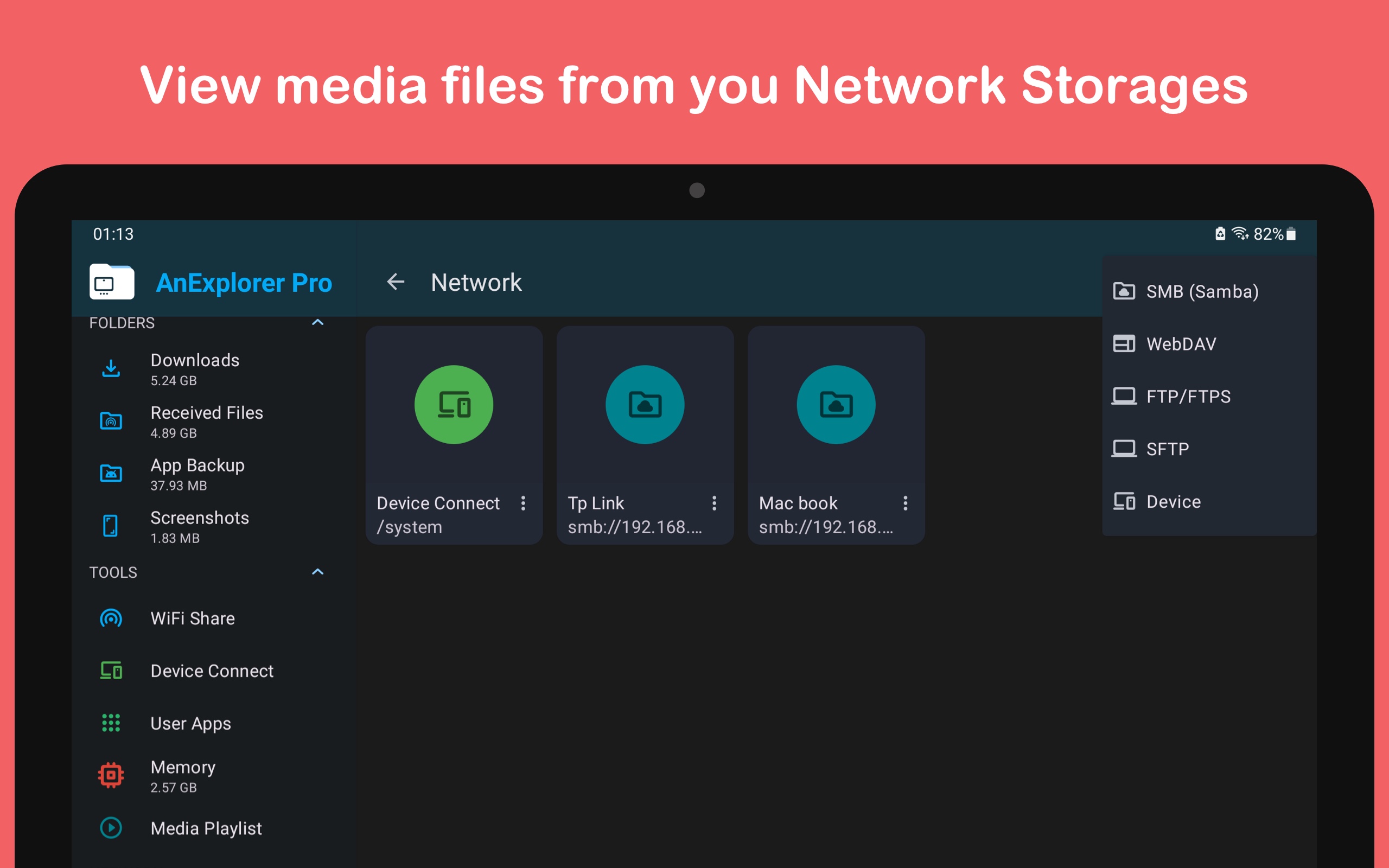The height and width of the screenshot is (868, 1389).
Task: Open WiFi Share tool
Action: [192, 618]
